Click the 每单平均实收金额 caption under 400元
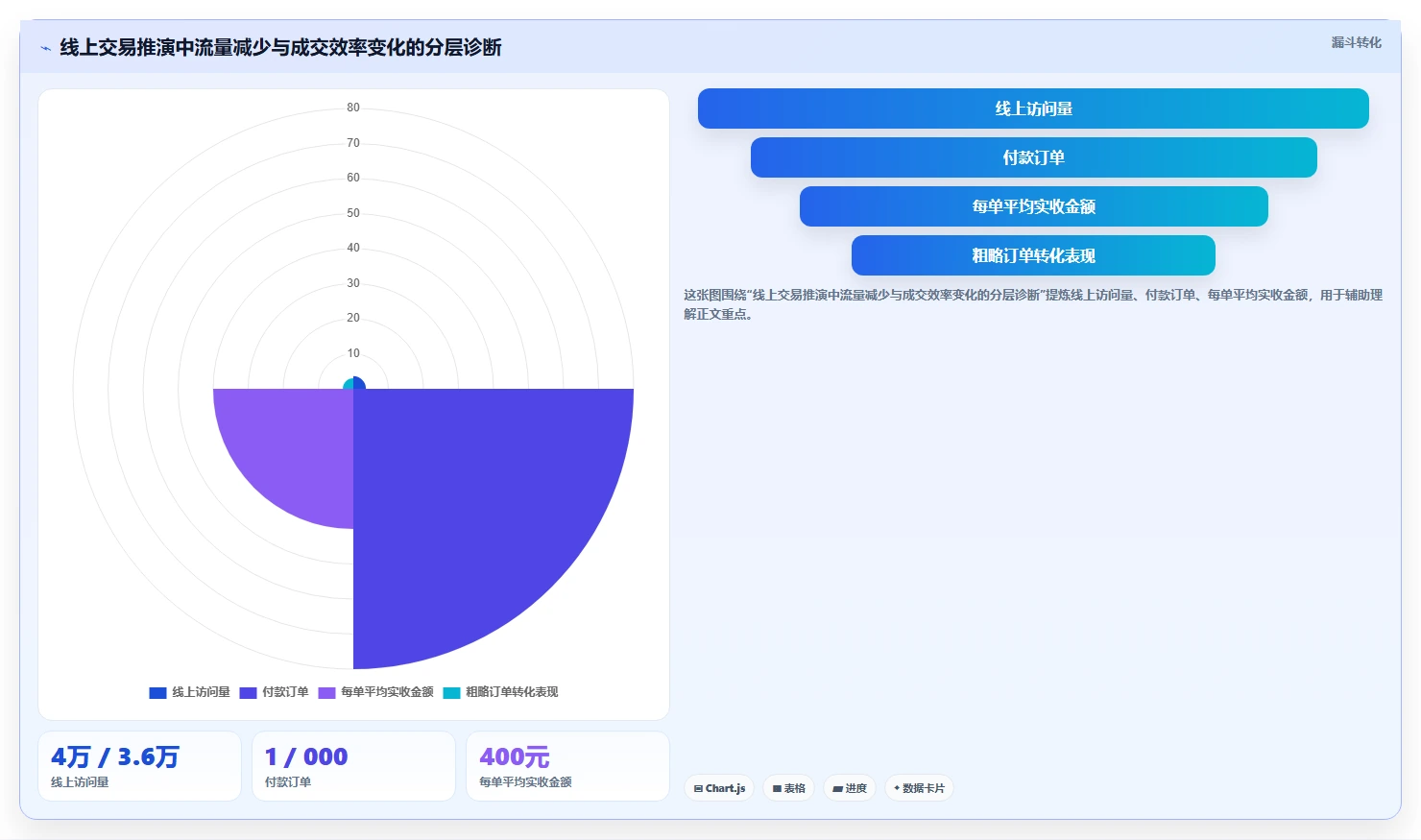 click(x=525, y=782)
